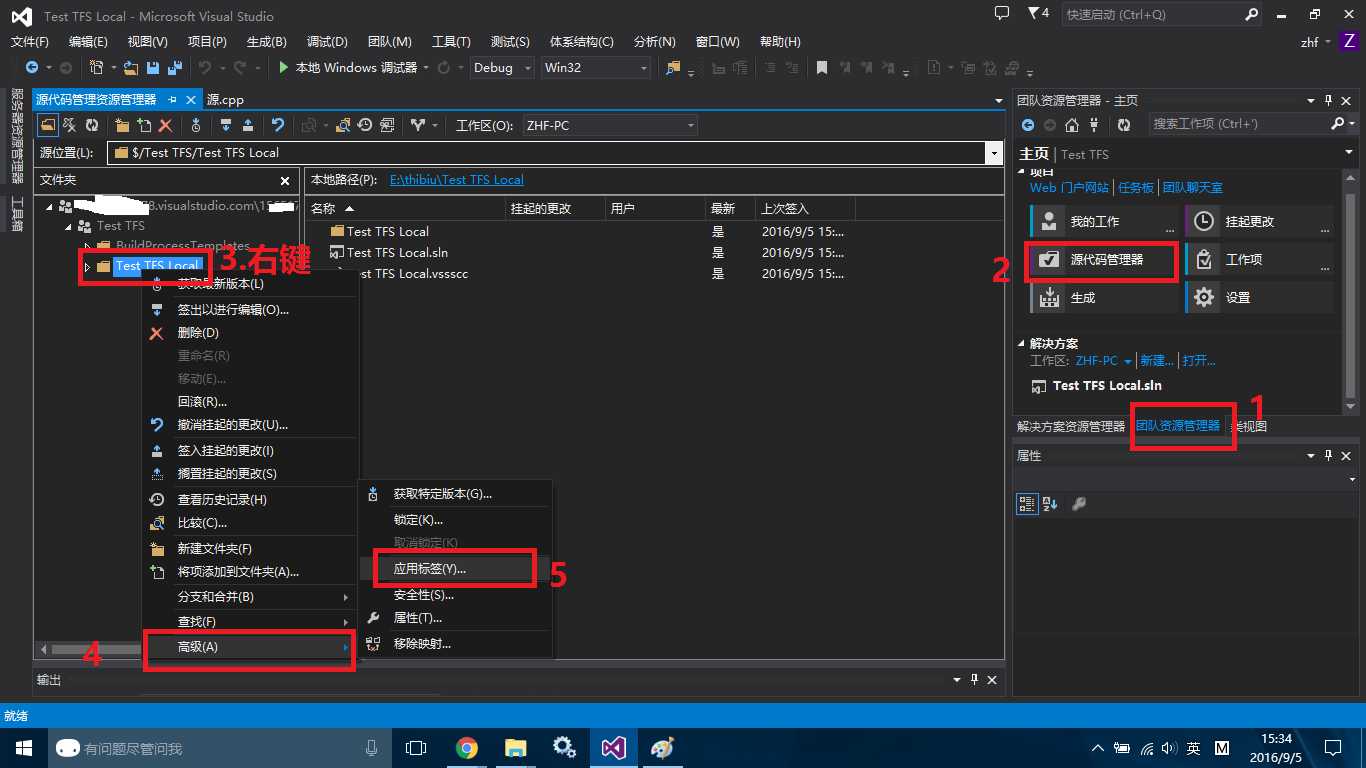Collapse the 解决方案 section in Team Explorer
This screenshot has height=768, width=1366.
coord(1021,343)
